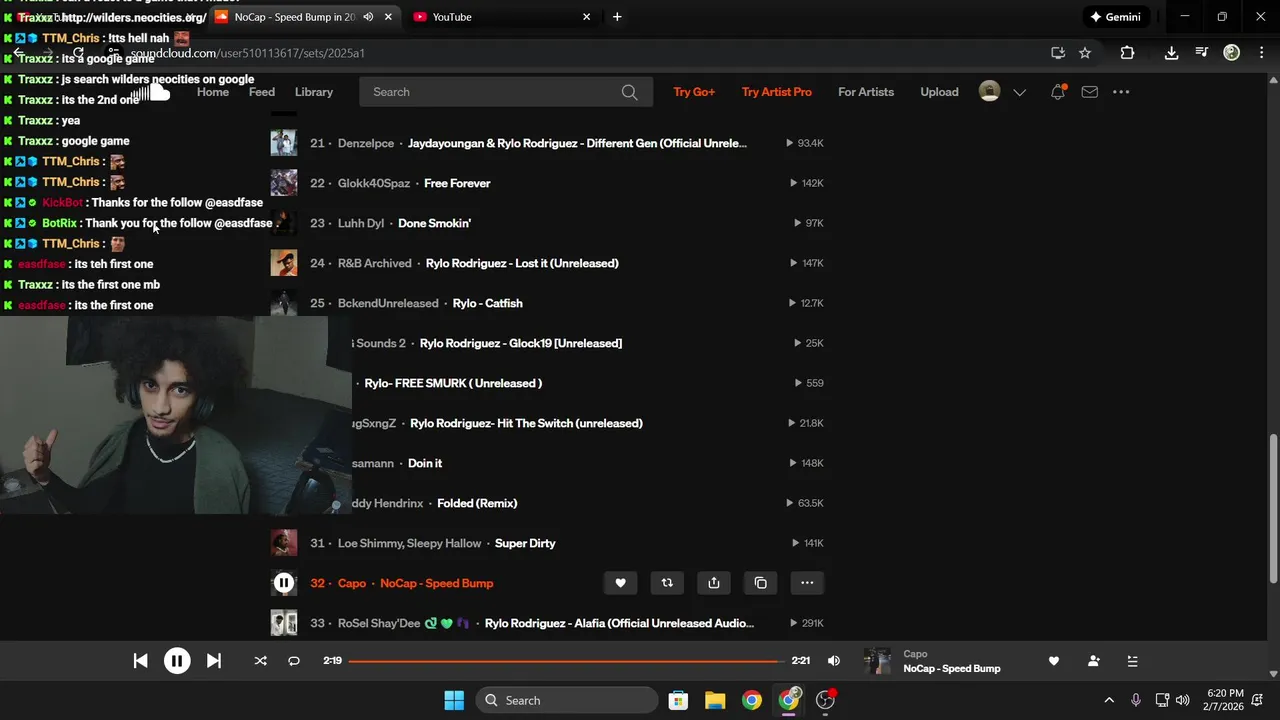Open Microsoft Store from the taskbar
The width and height of the screenshot is (1280, 720).
(x=678, y=700)
